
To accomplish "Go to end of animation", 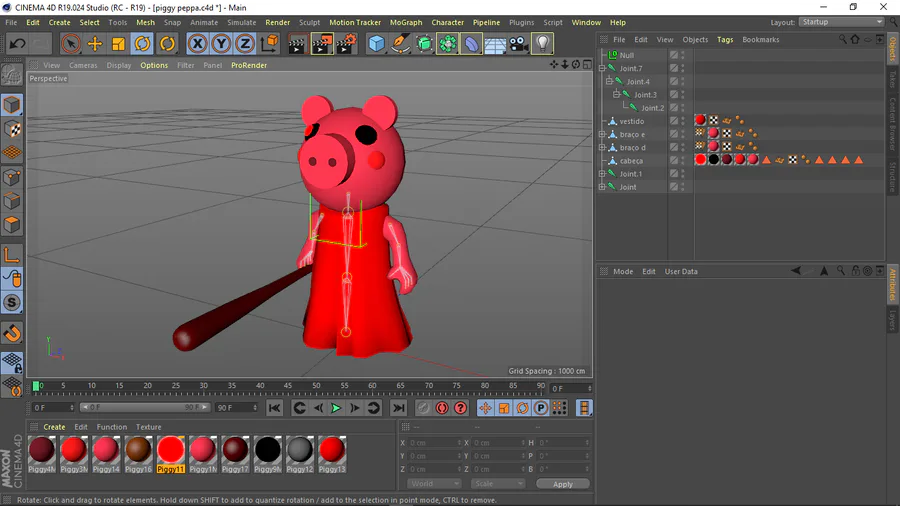I will point(398,408).
